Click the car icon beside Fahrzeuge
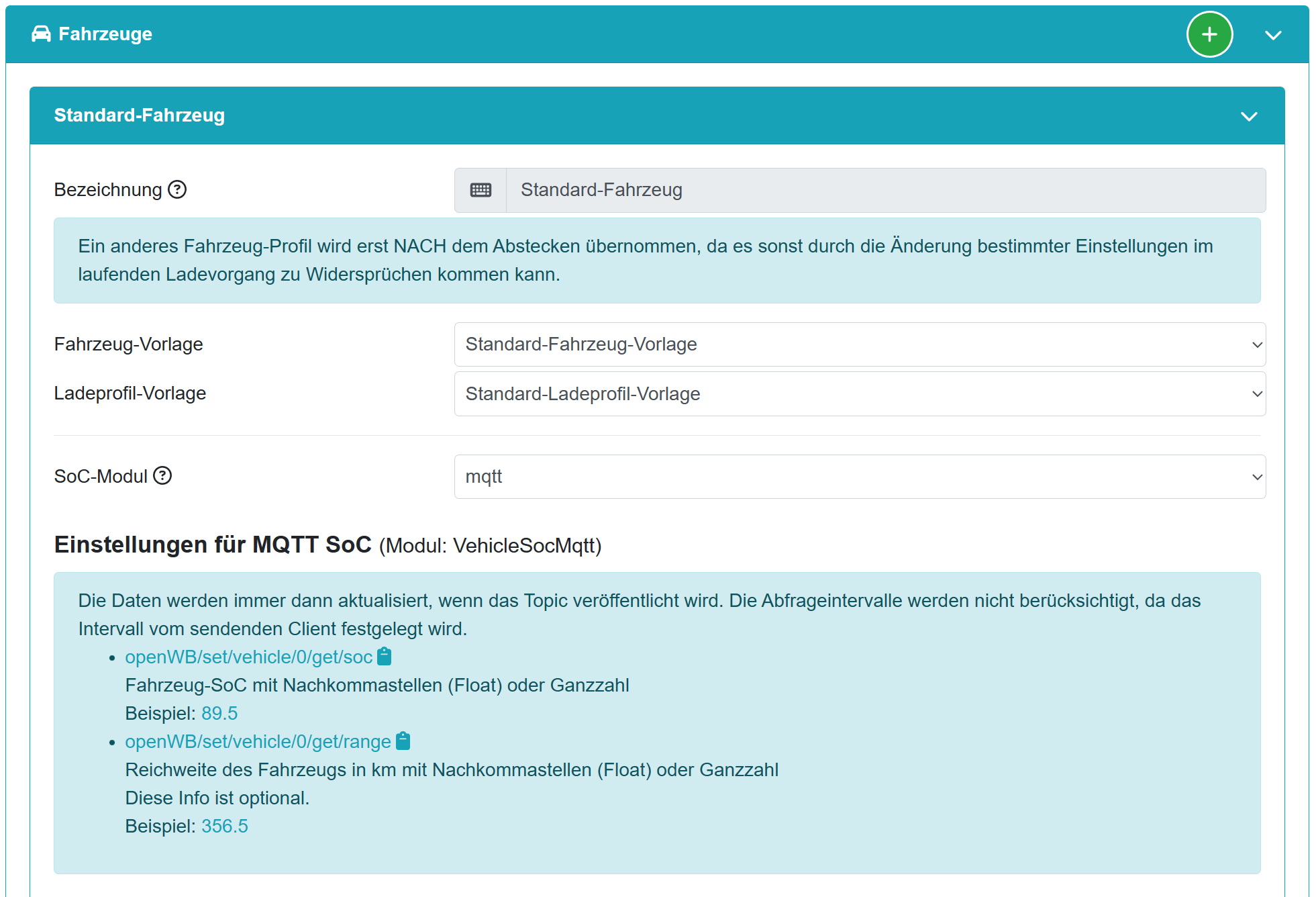Screen dimensions: 1316x897 (x=41, y=34)
